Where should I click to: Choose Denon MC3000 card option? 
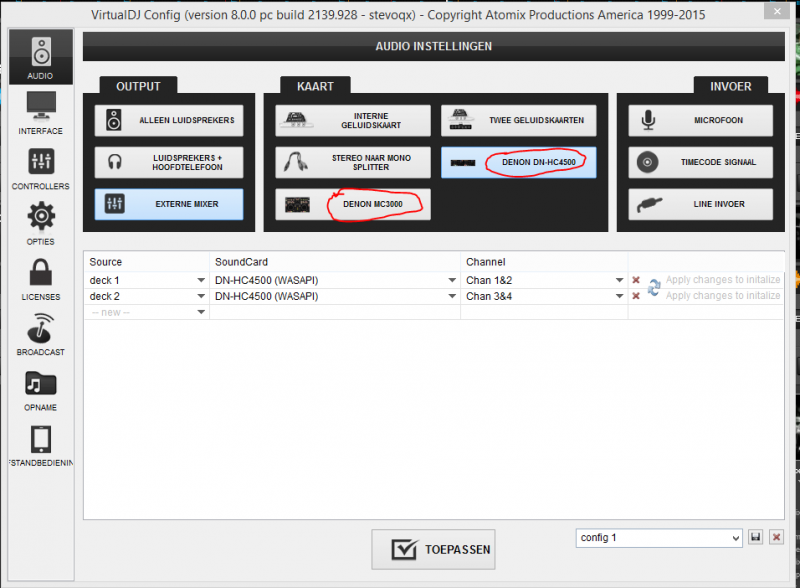[x=353, y=204]
